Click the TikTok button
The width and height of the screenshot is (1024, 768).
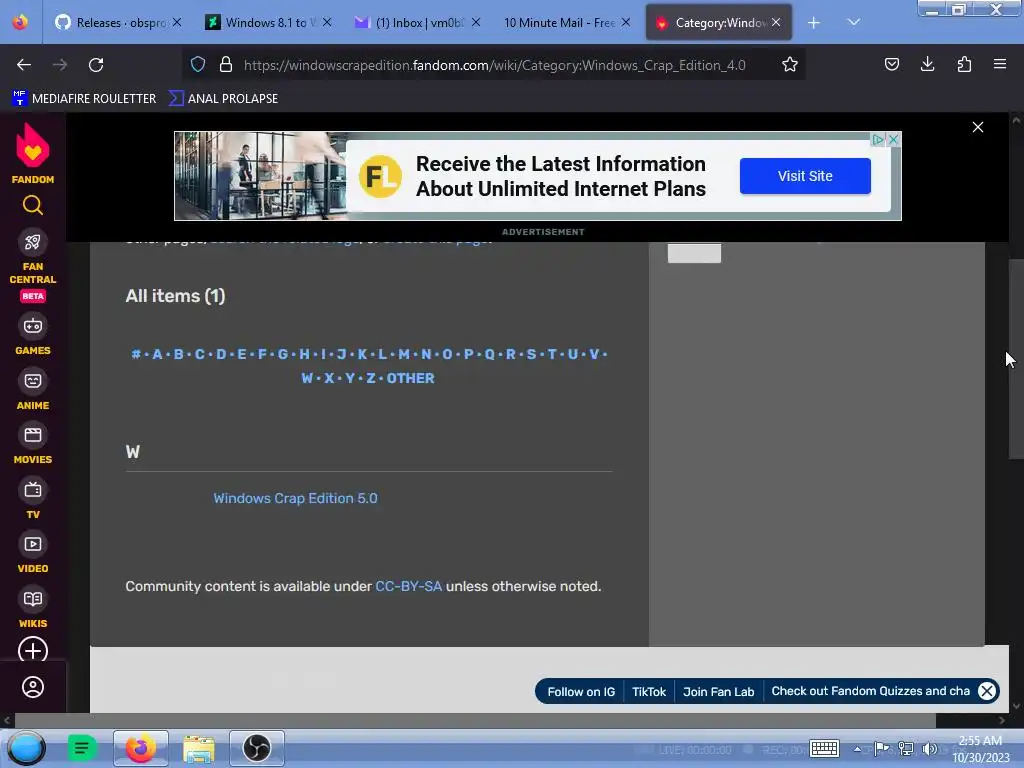click(x=648, y=692)
